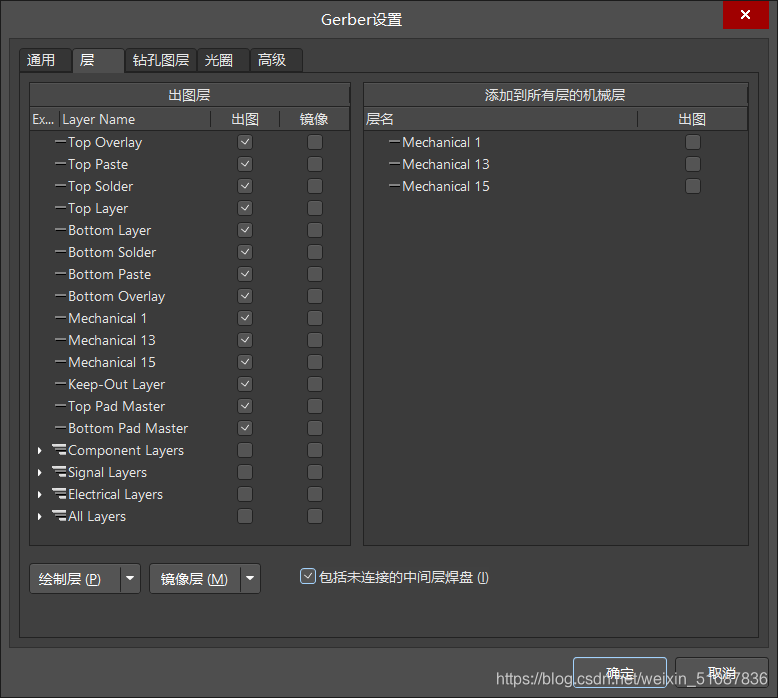Expand the Signal Layers tree node

coord(40,472)
